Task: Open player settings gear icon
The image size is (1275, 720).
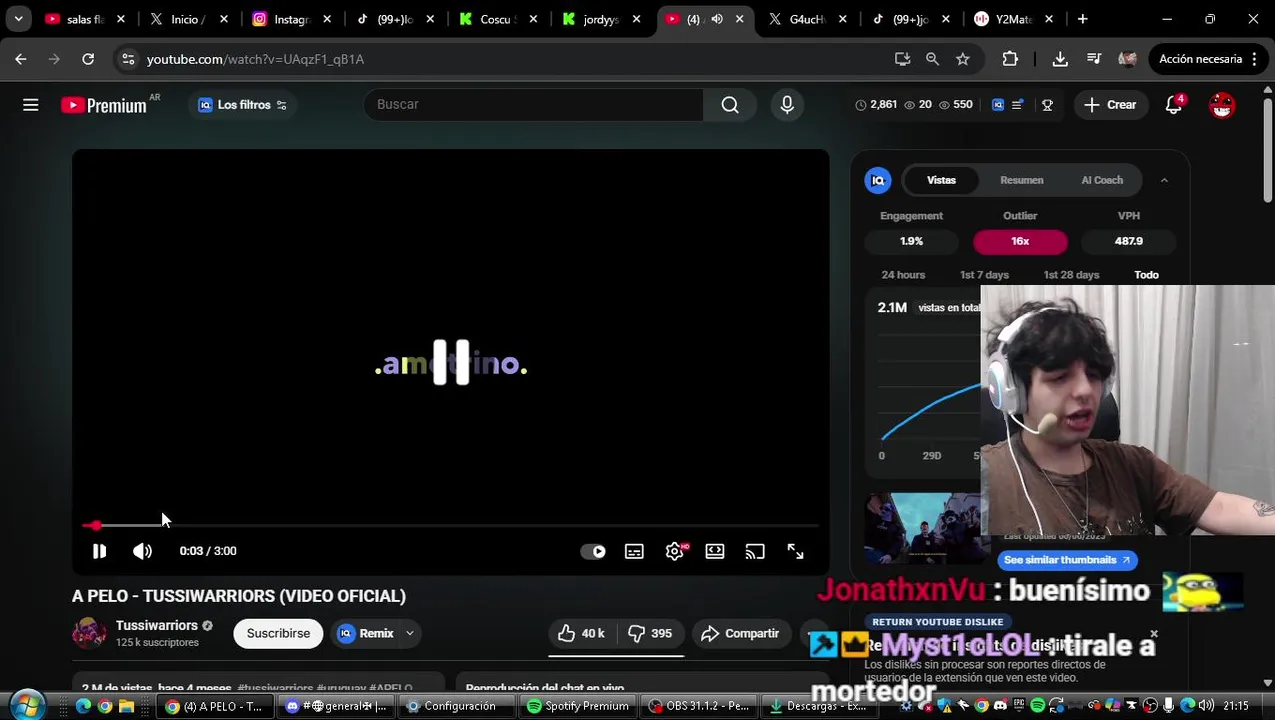Action: pyautogui.click(x=675, y=551)
